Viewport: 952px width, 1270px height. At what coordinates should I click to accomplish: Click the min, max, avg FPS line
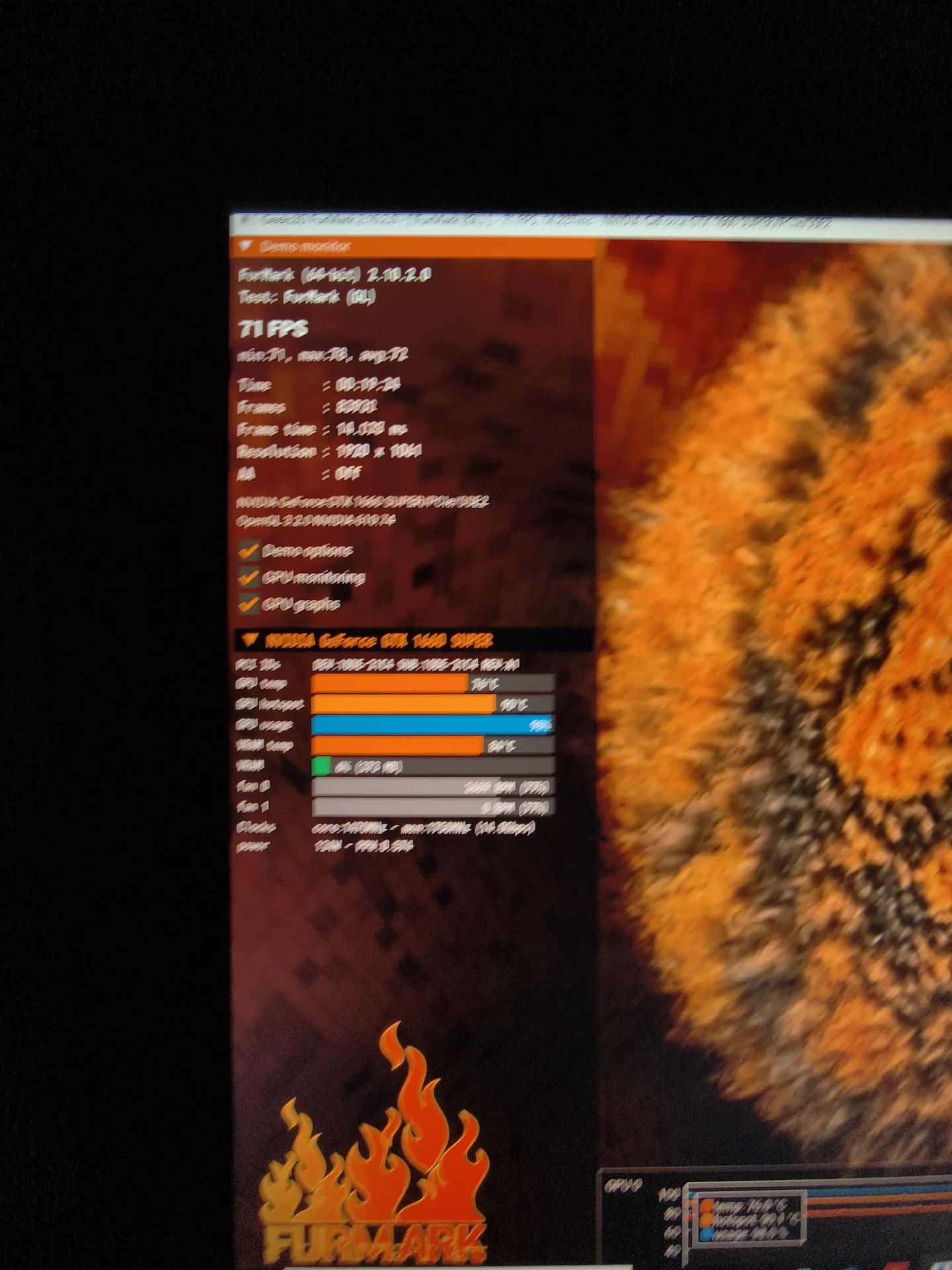click(x=322, y=355)
